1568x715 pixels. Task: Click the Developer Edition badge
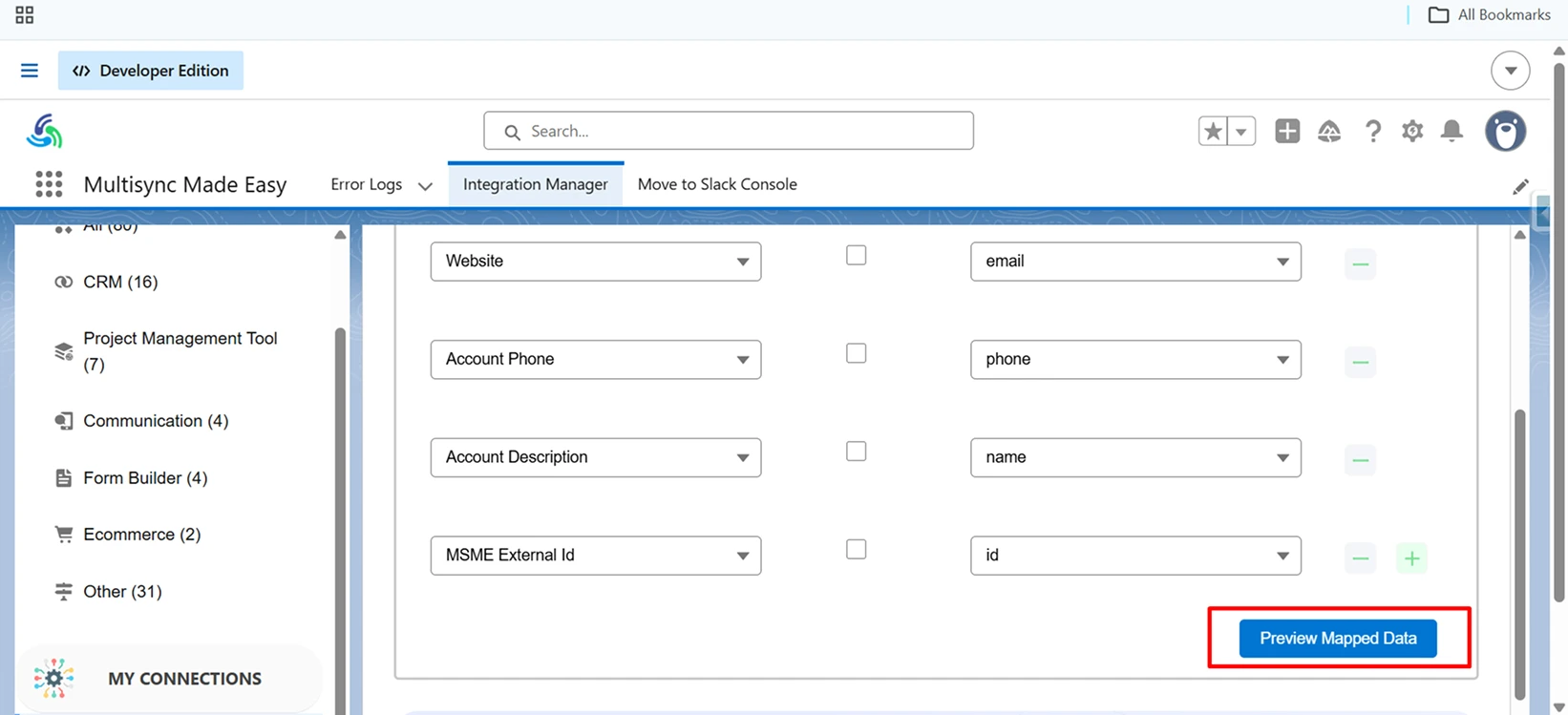tap(151, 71)
